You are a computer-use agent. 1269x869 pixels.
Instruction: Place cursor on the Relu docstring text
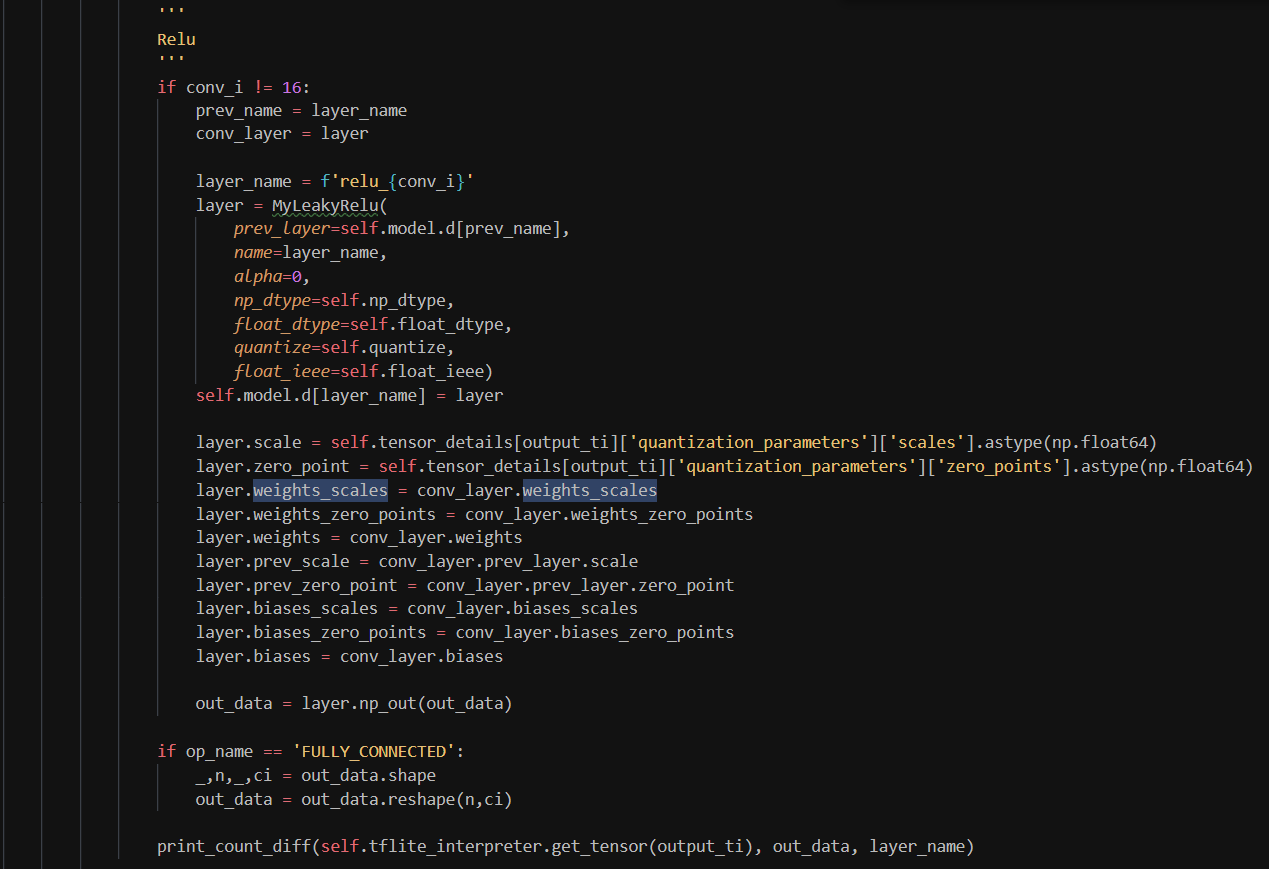tap(176, 40)
